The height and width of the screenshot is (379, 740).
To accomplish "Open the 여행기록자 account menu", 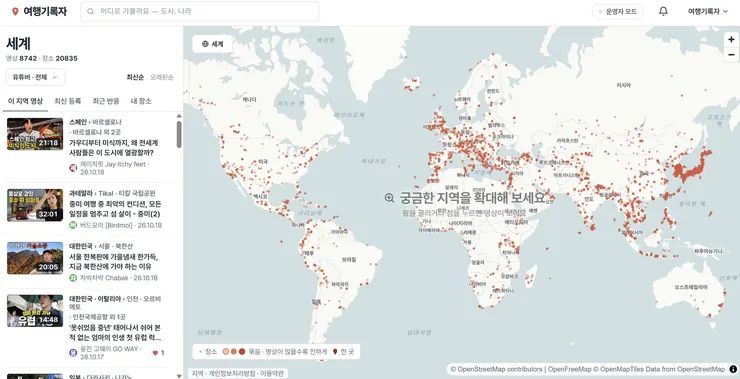I will [x=707, y=11].
